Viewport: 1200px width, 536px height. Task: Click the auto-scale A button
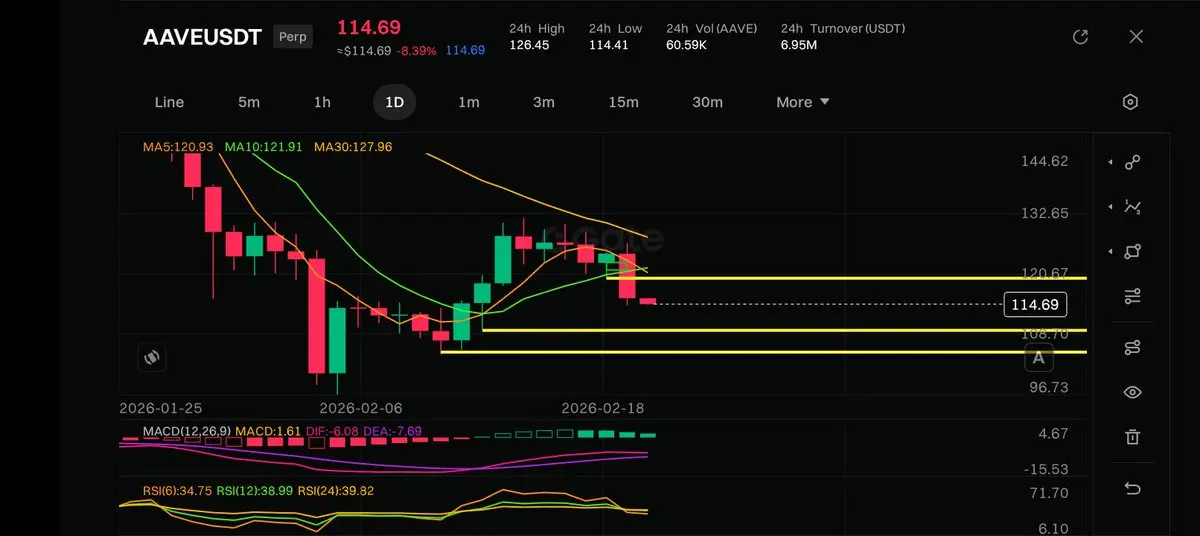(x=1039, y=358)
